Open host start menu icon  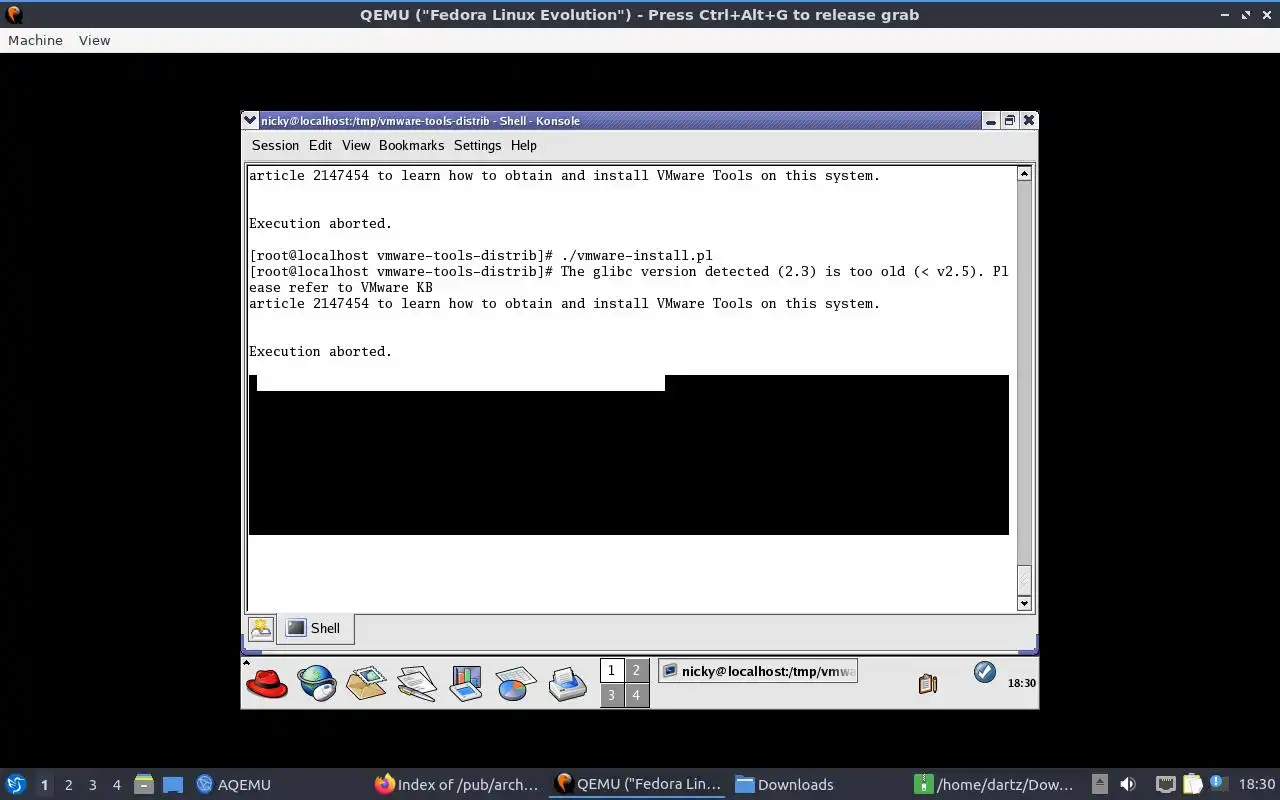coord(16,784)
